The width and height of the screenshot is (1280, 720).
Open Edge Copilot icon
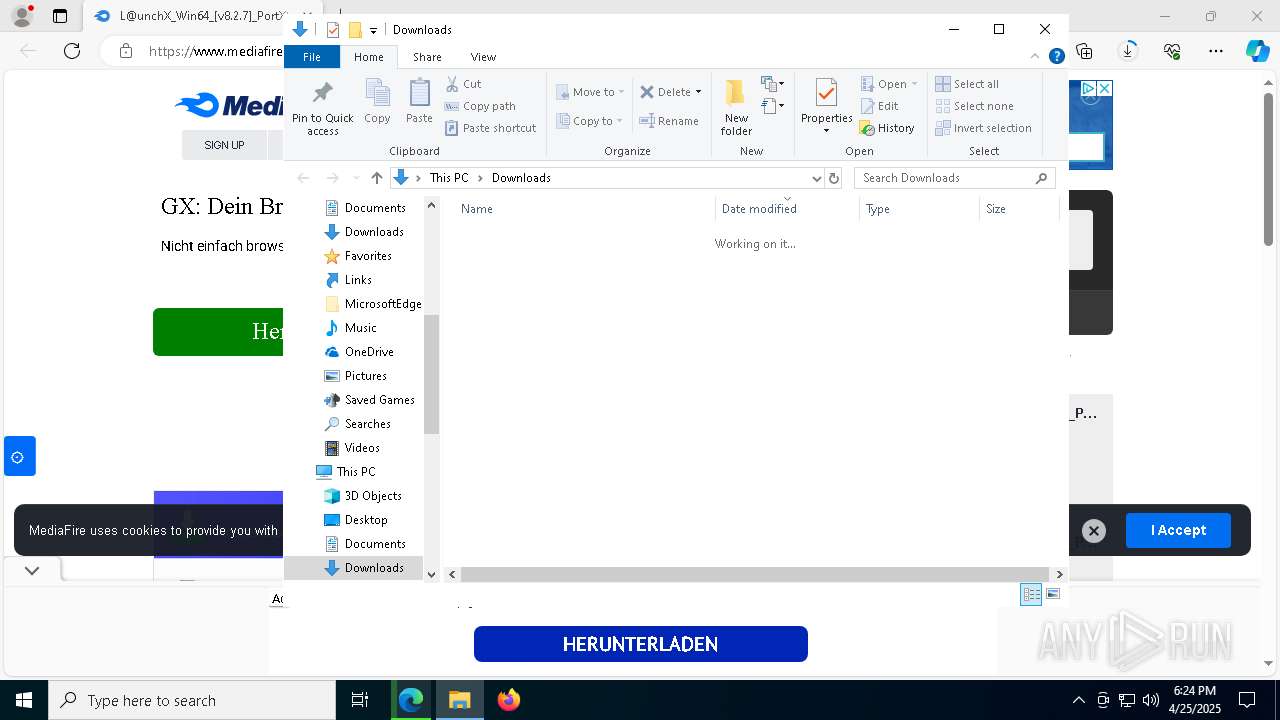(1257, 51)
